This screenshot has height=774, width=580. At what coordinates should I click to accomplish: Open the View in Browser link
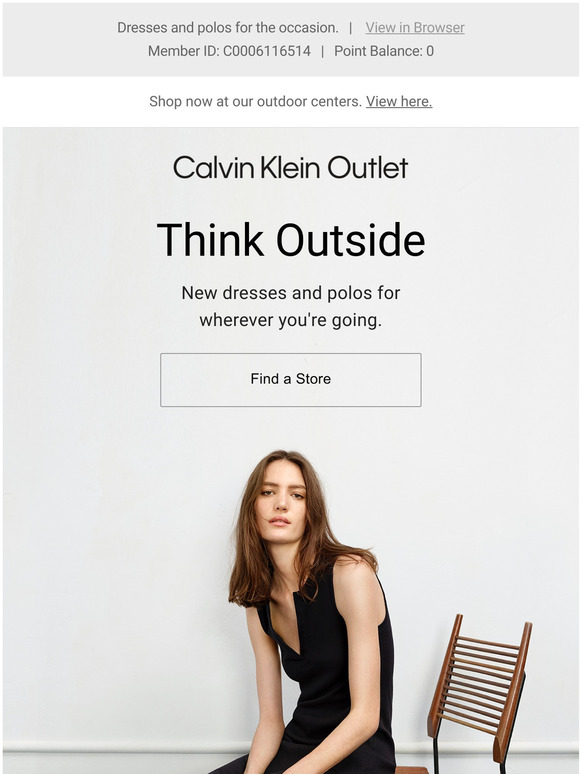415,28
